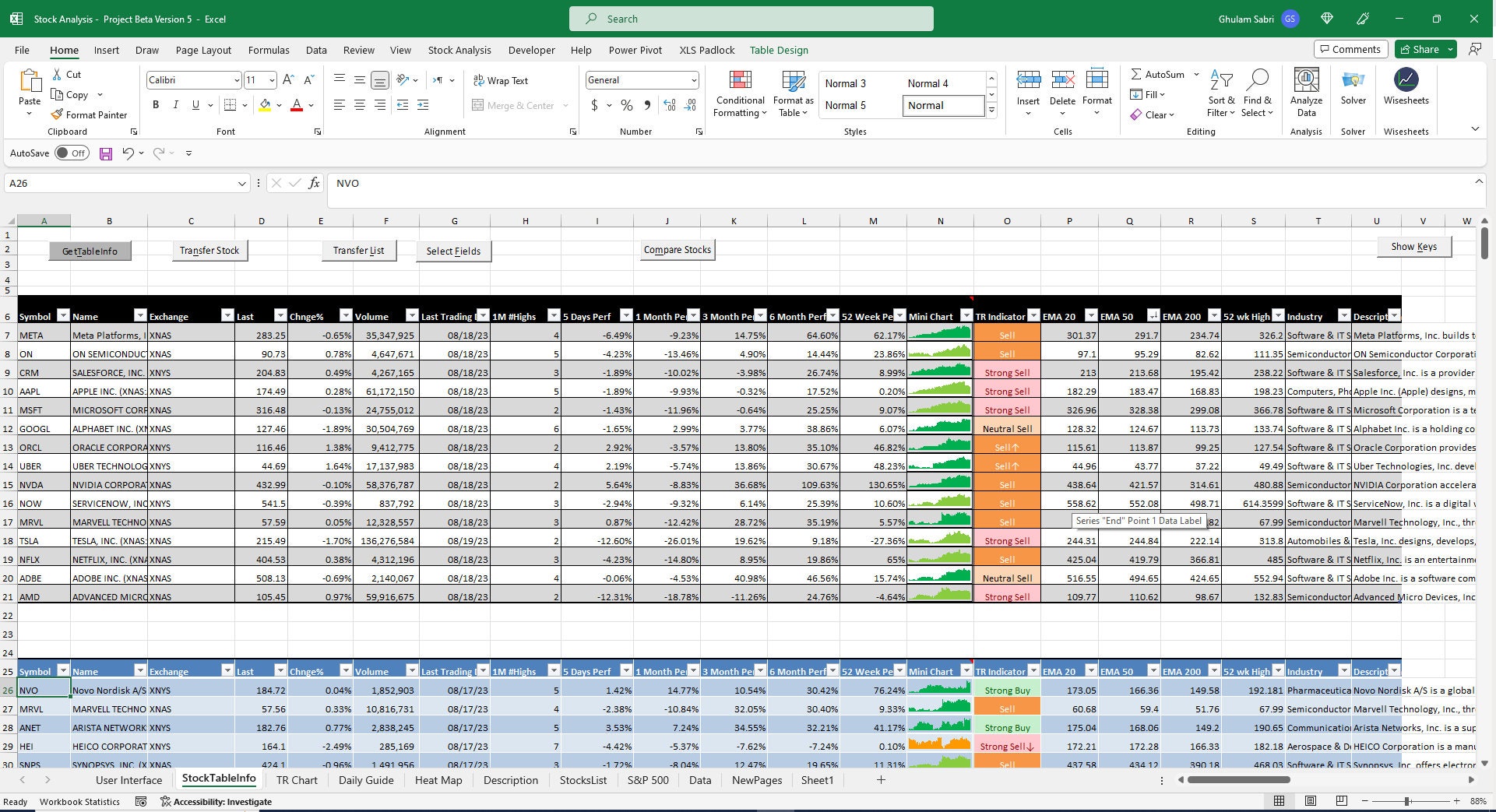The width and height of the screenshot is (1496, 812).
Task: Toggle Wrap Text for selection
Action: [501, 80]
